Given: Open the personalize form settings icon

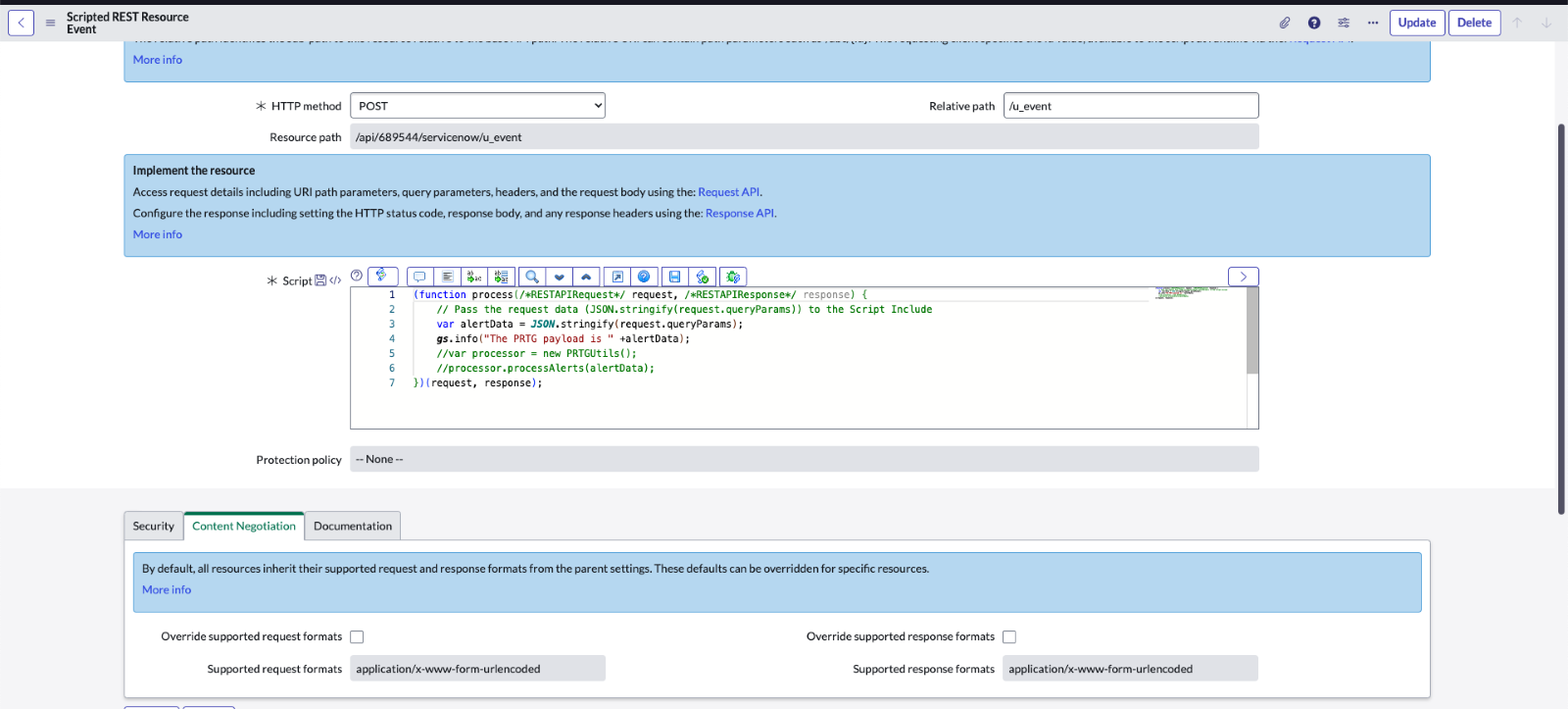Looking at the screenshot, I should click(x=1344, y=23).
